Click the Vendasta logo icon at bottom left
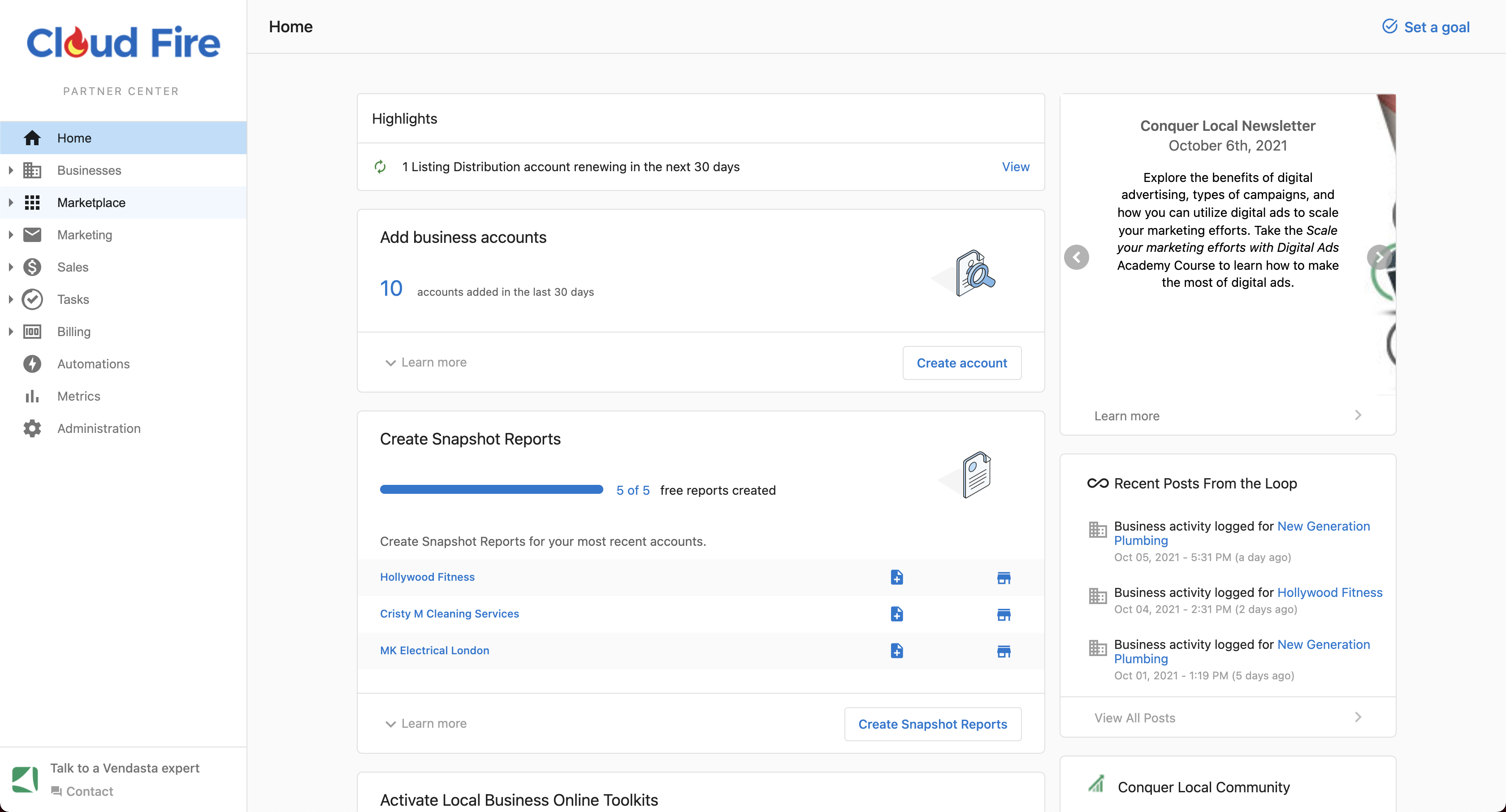Viewport: 1506px width, 812px height. click(25, 779)
